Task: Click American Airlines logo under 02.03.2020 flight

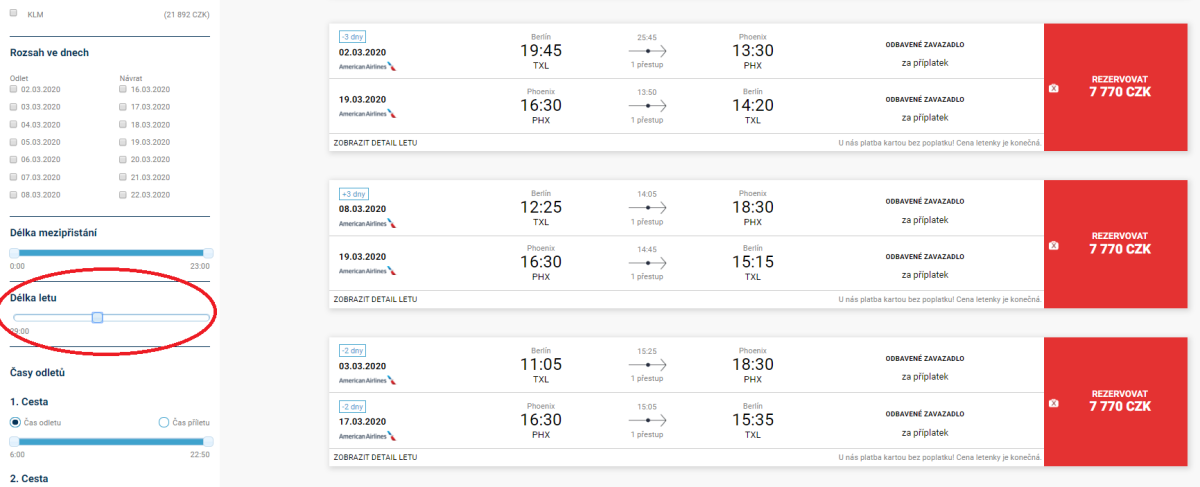Action: (368, 67)
